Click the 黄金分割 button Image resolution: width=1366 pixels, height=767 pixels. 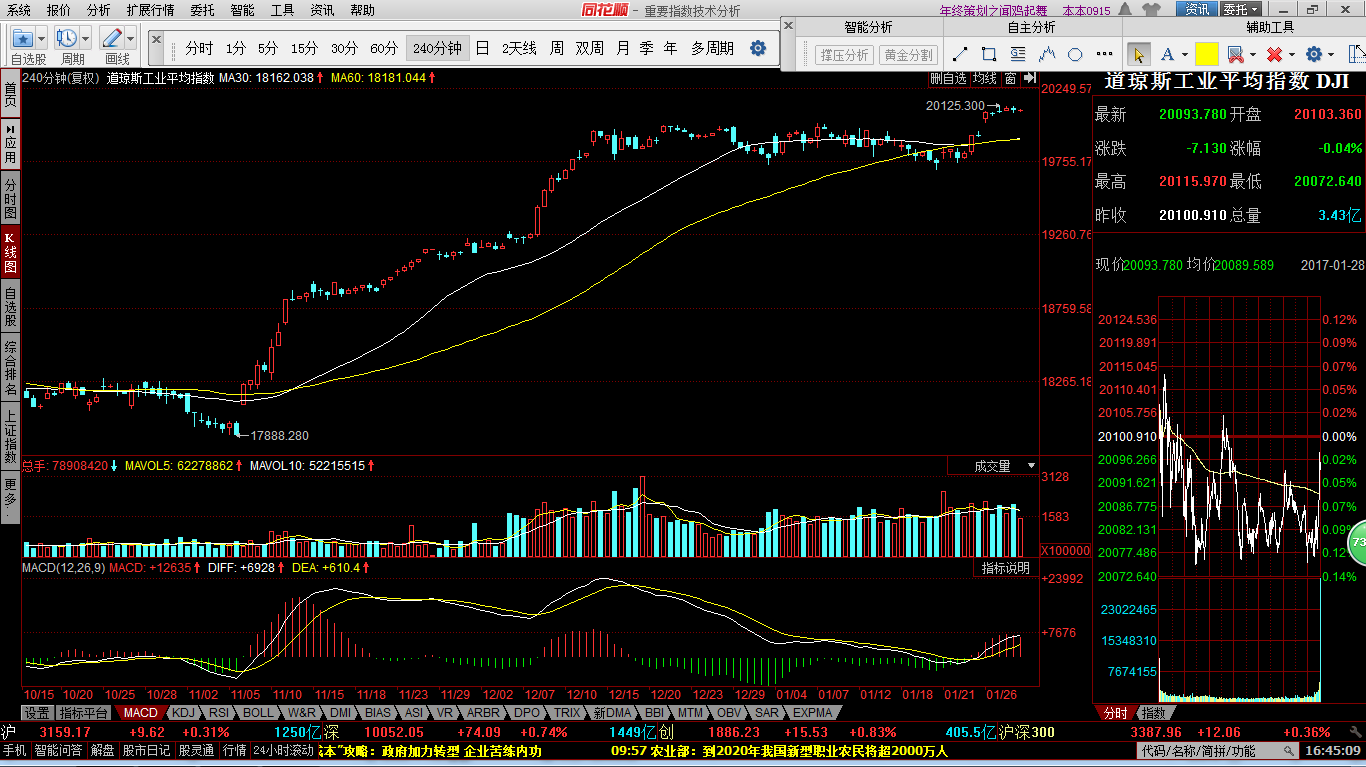[908, 55]
